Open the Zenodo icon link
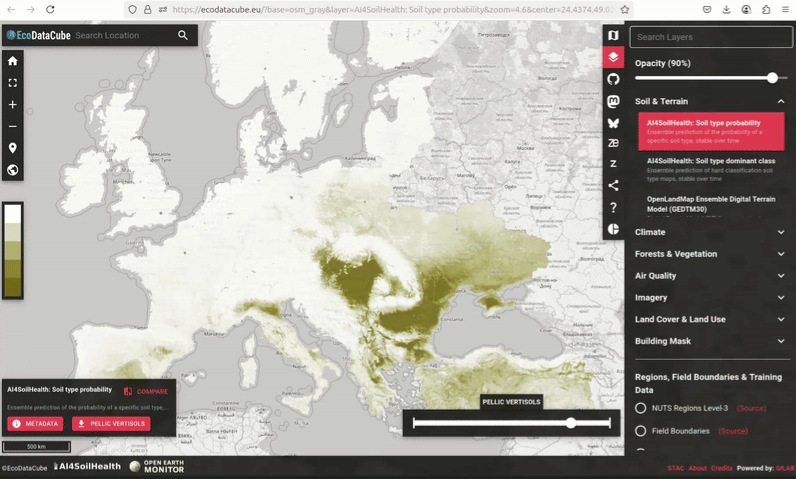 pos(613,143)
